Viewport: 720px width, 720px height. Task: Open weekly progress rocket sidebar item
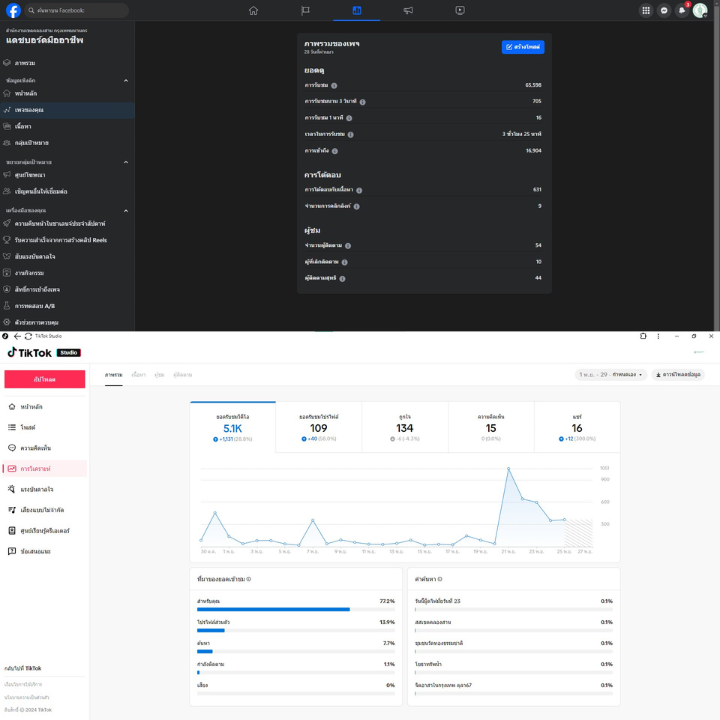(x=68, y=224)
